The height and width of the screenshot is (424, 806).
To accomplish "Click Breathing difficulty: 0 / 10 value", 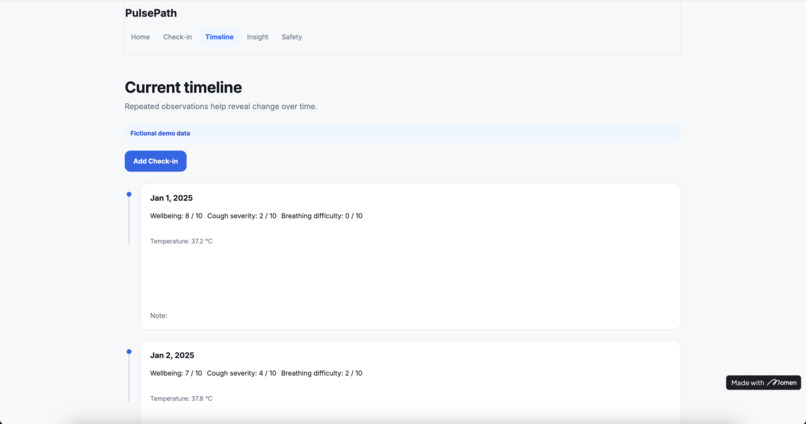I will pyautogui.click(x=322, y=216).
